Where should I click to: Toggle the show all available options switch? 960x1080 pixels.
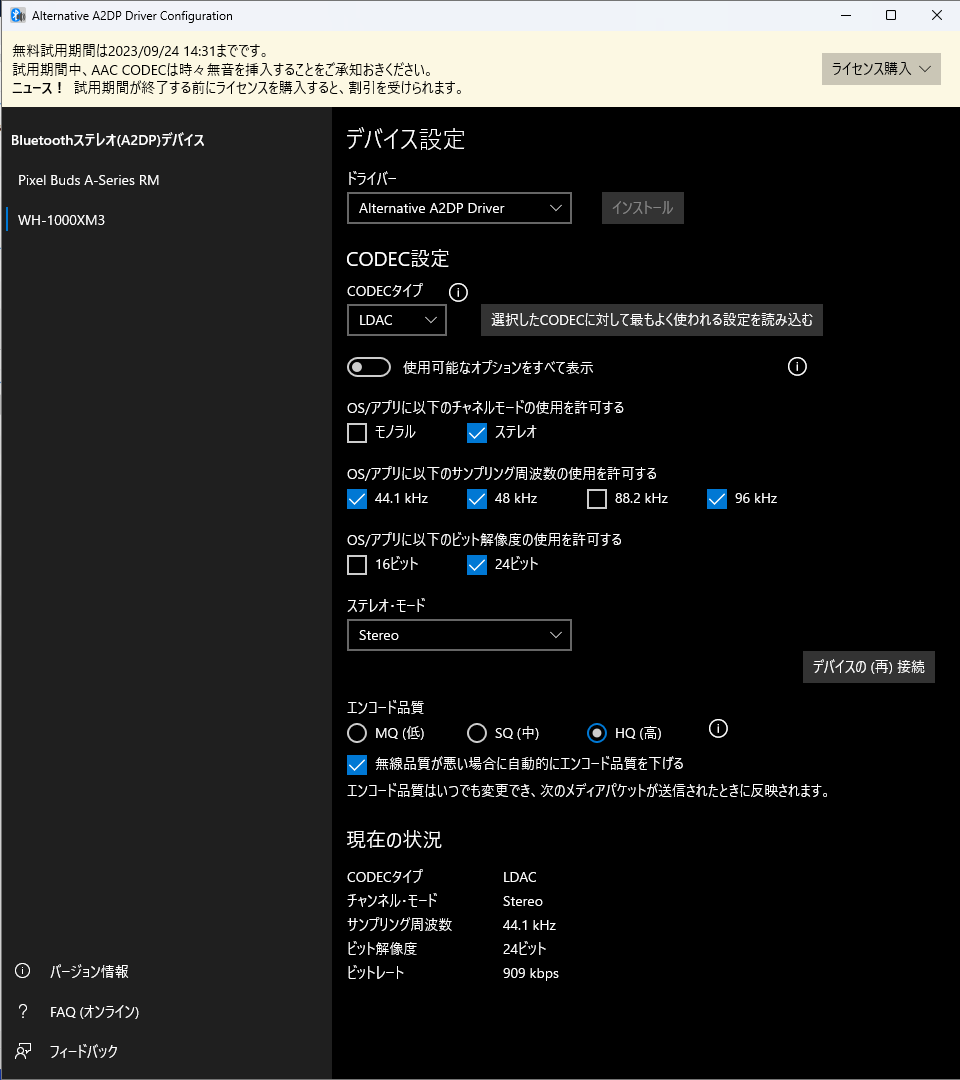(369, 367)
